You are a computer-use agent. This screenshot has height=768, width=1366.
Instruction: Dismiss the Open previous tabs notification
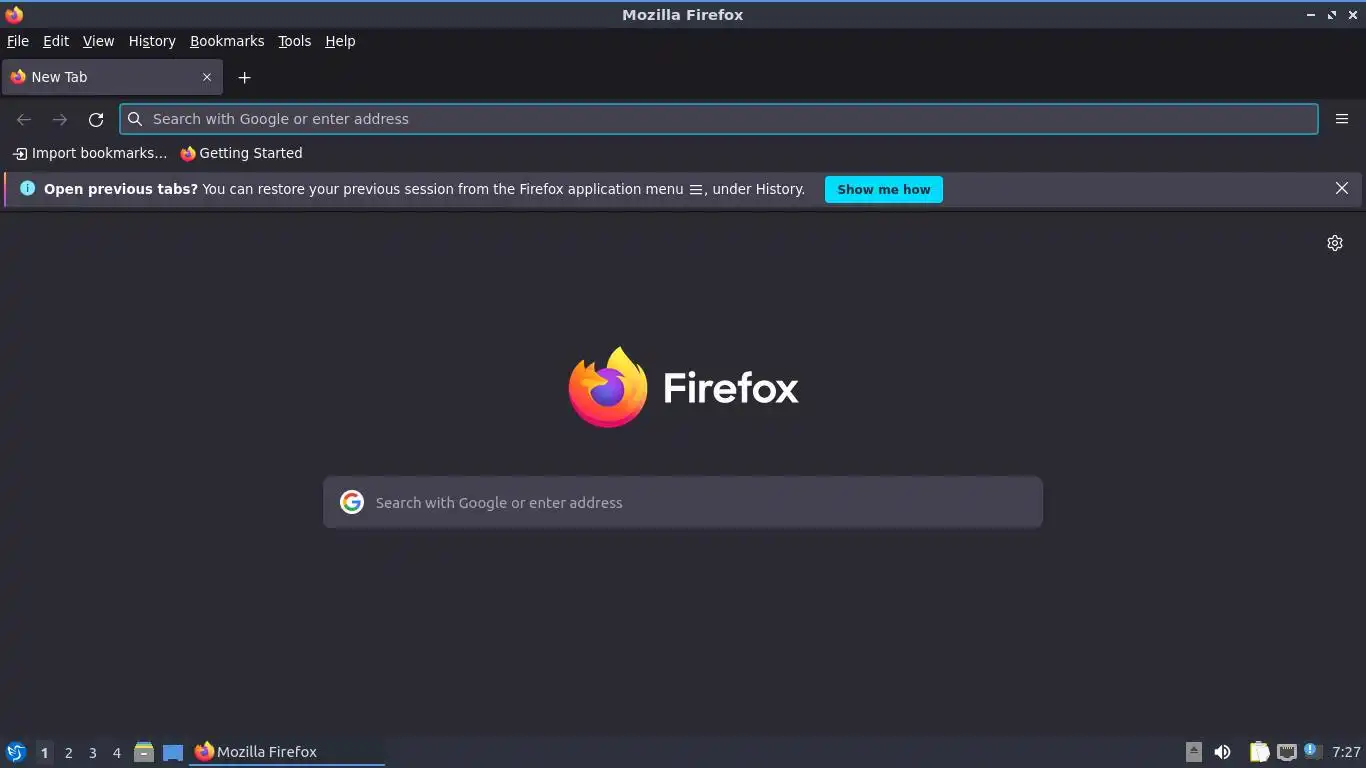[x=1342, y=188]
